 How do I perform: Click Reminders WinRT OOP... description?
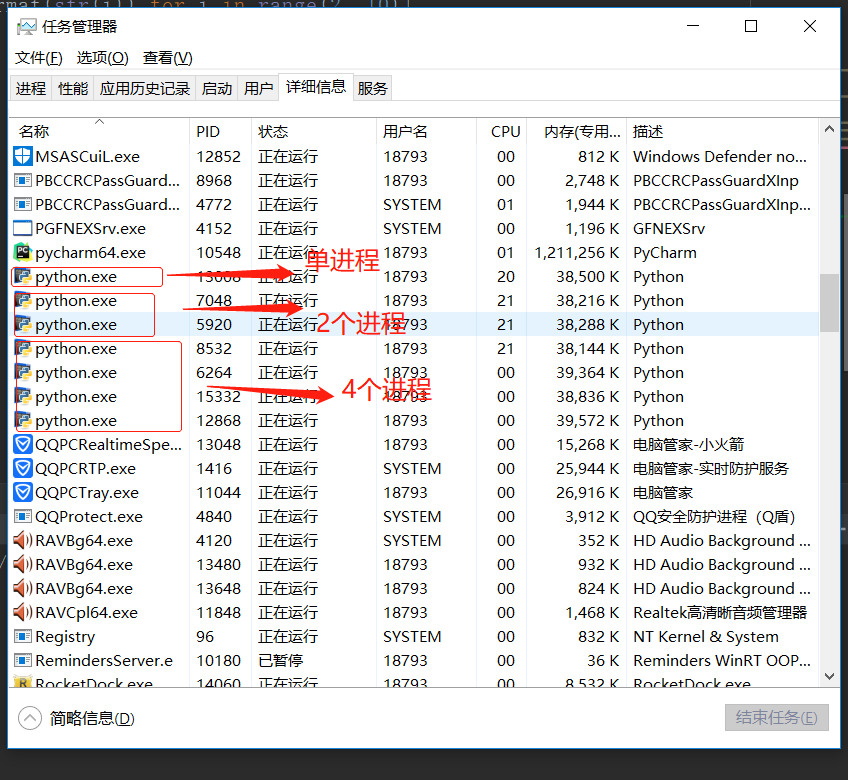[722, 660]
